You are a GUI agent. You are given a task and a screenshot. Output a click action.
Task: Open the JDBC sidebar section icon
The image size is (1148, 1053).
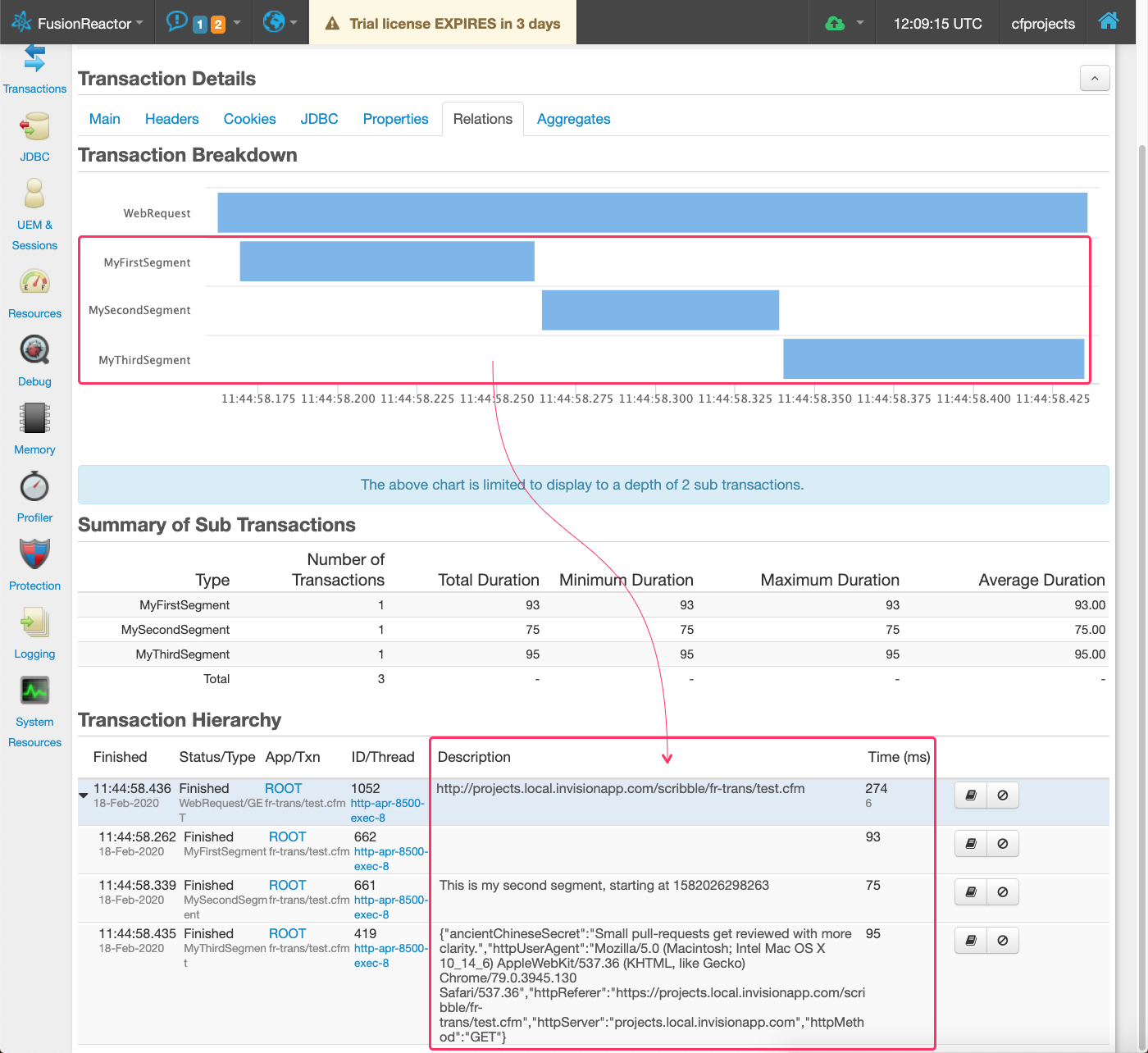34,127
